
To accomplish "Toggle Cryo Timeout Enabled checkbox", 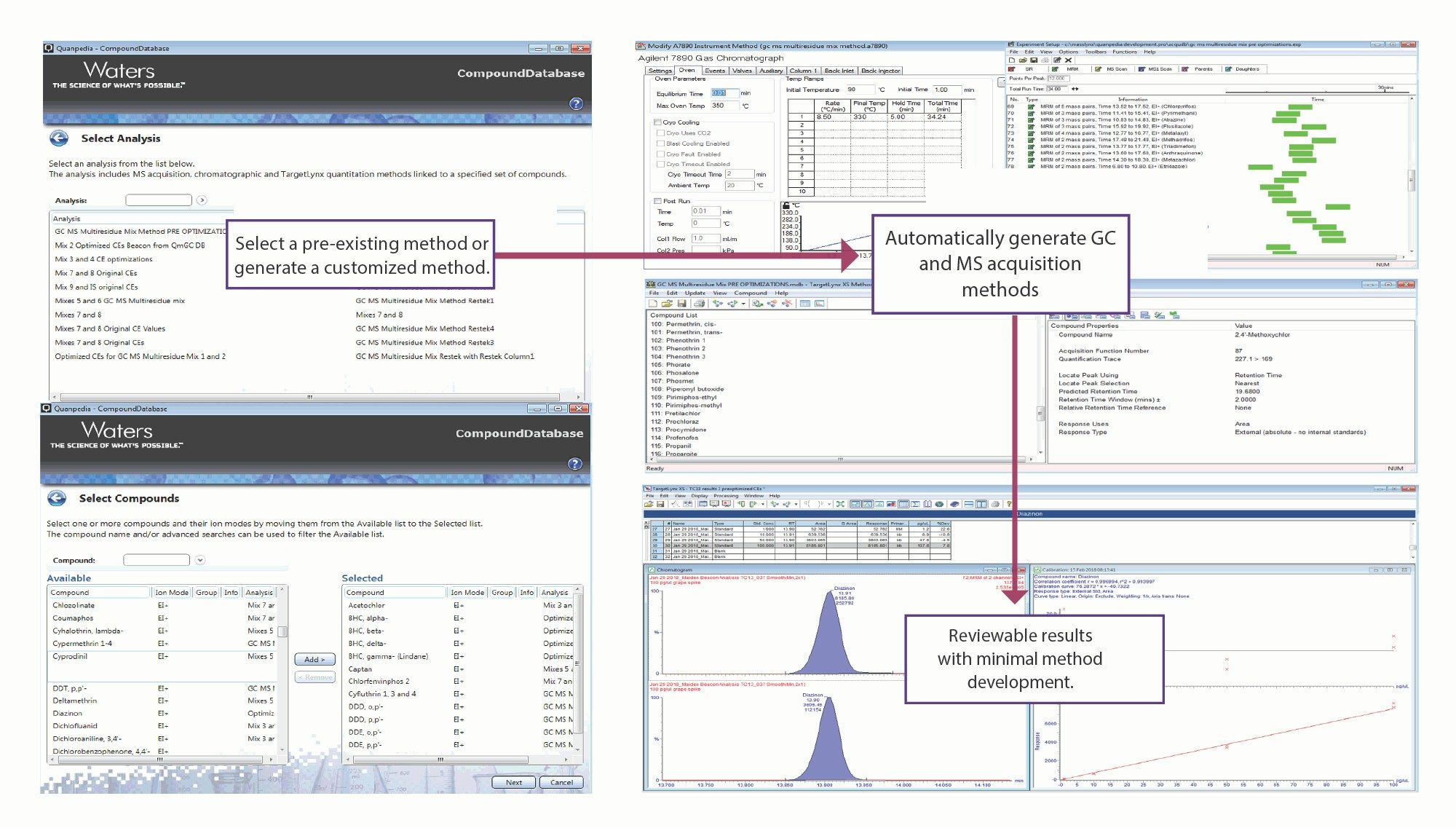I will click(661, 164).
